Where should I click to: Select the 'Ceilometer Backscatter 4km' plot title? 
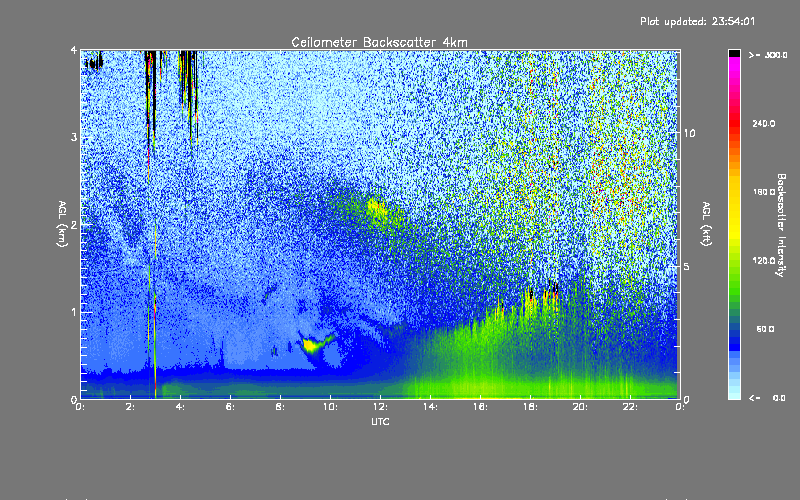(379, 42)
